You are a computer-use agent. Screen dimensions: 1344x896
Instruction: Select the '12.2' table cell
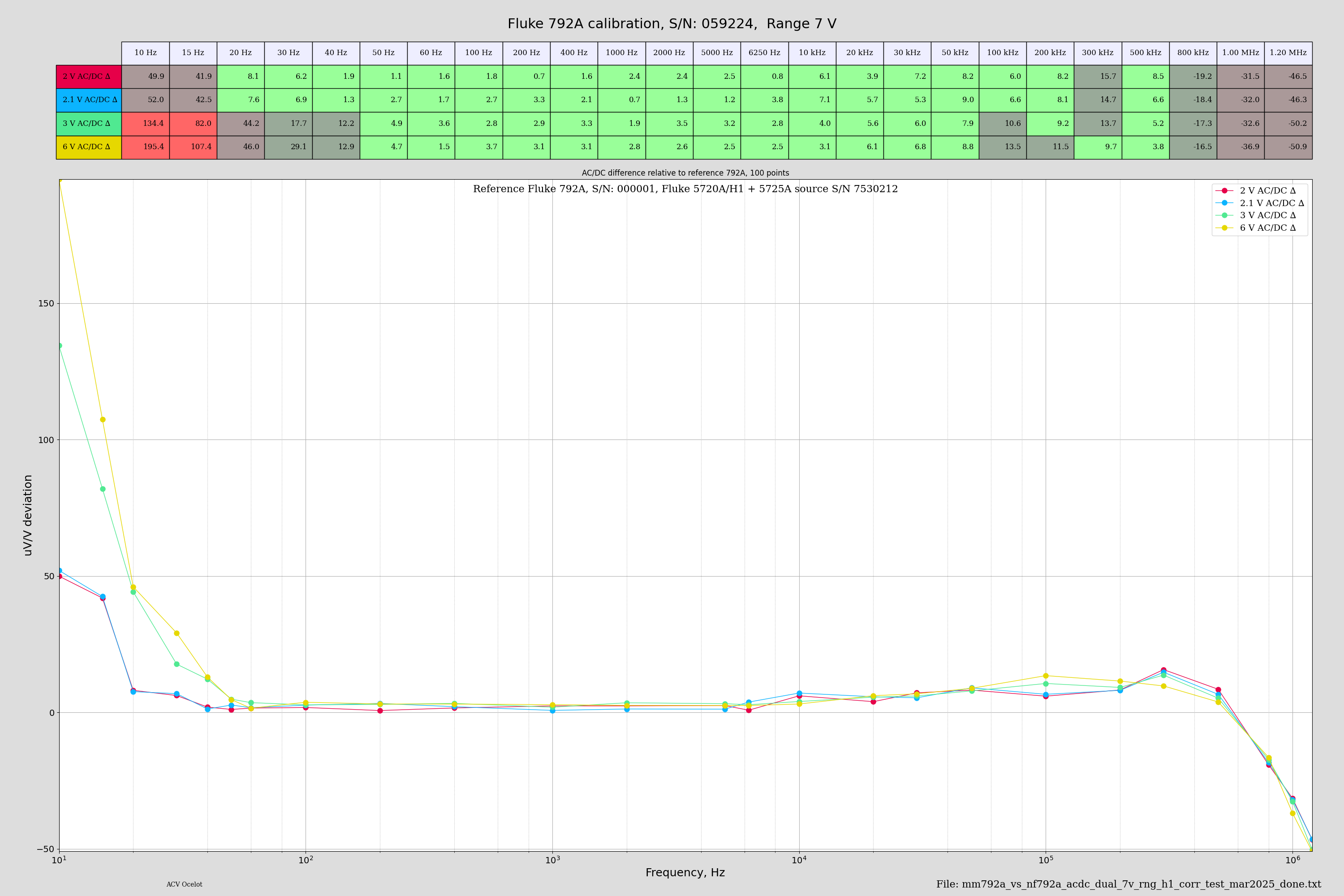pos(336,124)
